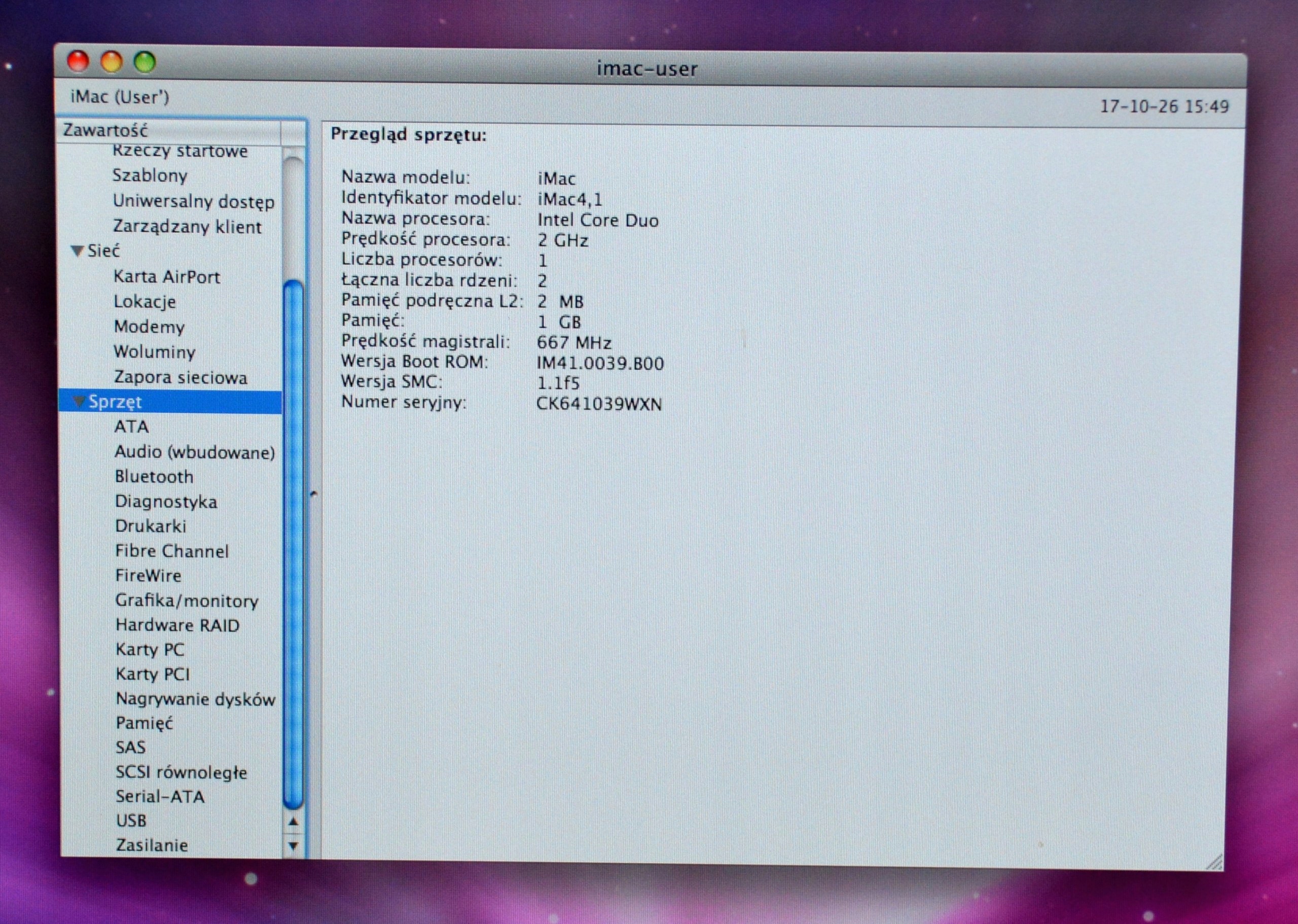Select Diagnostyka in sidebar

(165, 501)
